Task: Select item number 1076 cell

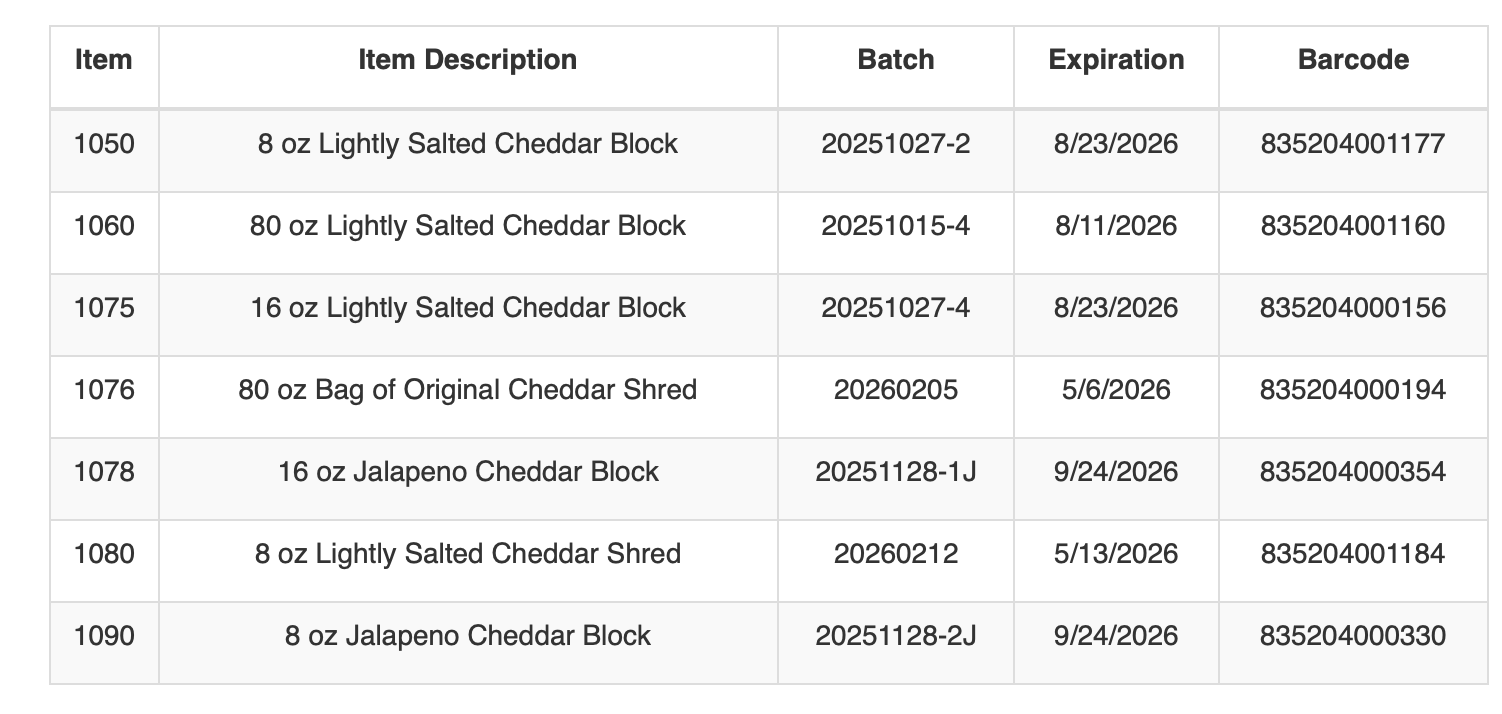Action: click(104, 390)
